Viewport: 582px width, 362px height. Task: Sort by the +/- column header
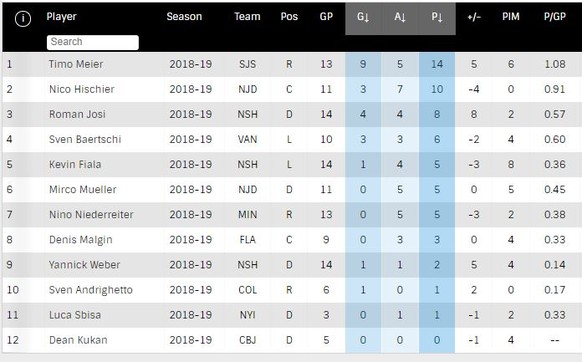click(474, 17)
